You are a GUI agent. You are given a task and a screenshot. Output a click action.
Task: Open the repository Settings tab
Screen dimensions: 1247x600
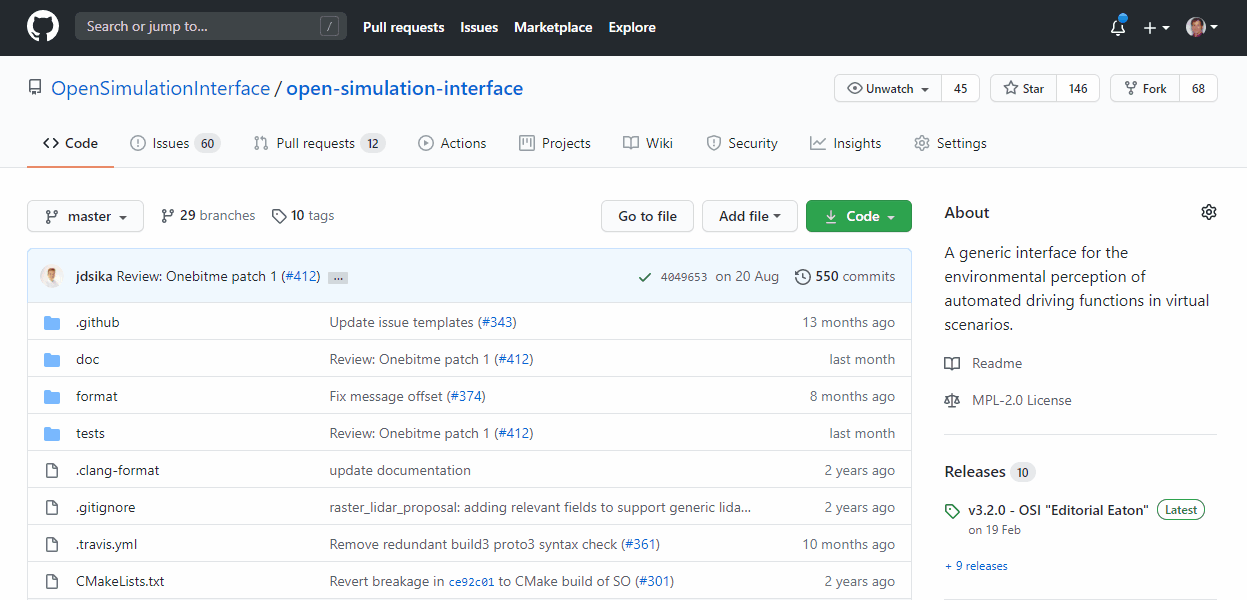[x=950, y=143]
